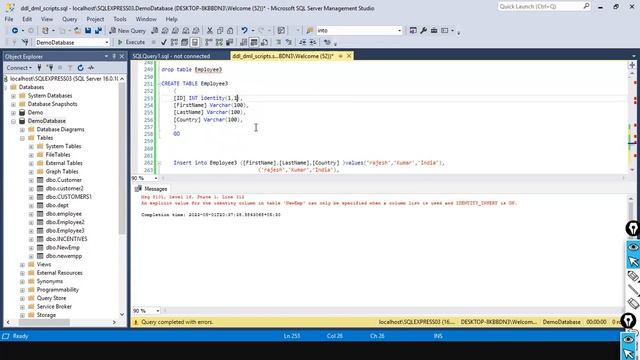Click the Decrease Indent icon
Screen dimensions: 640x360
coord(302,42)
